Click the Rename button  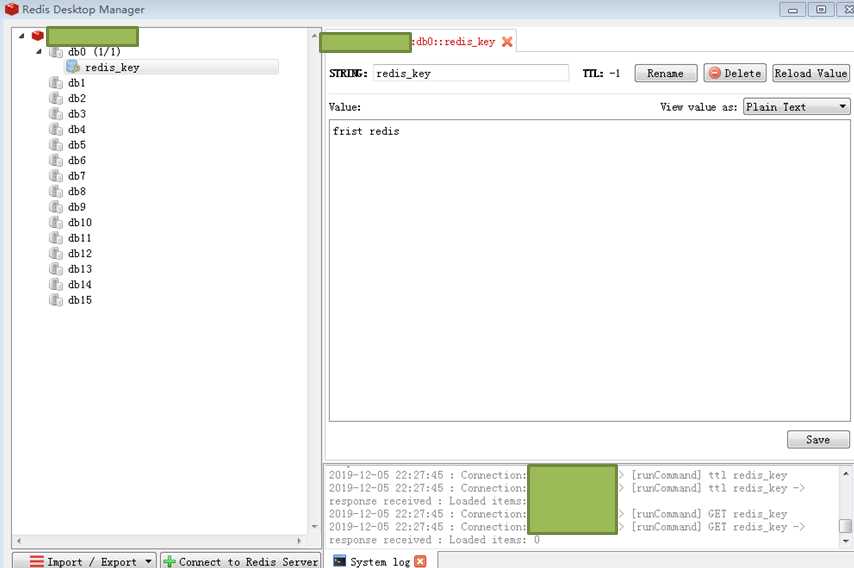pos(666,73)
